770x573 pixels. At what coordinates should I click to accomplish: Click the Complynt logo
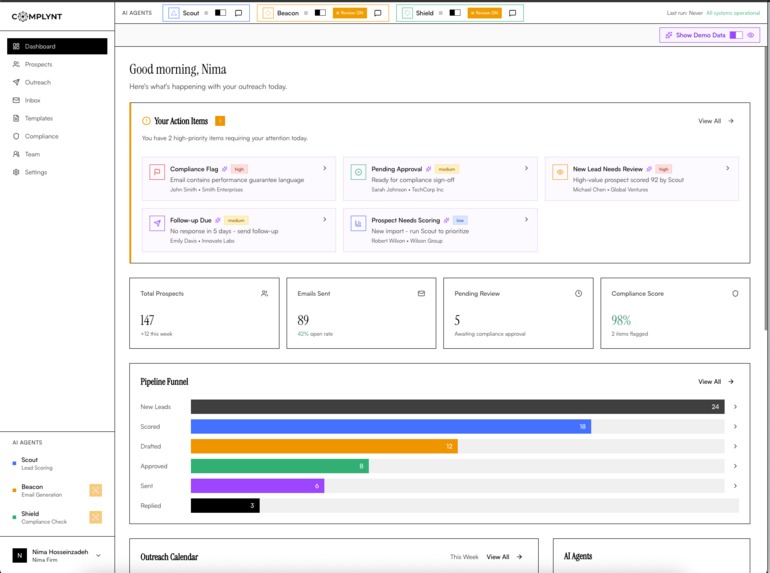[x=37, y=17]
